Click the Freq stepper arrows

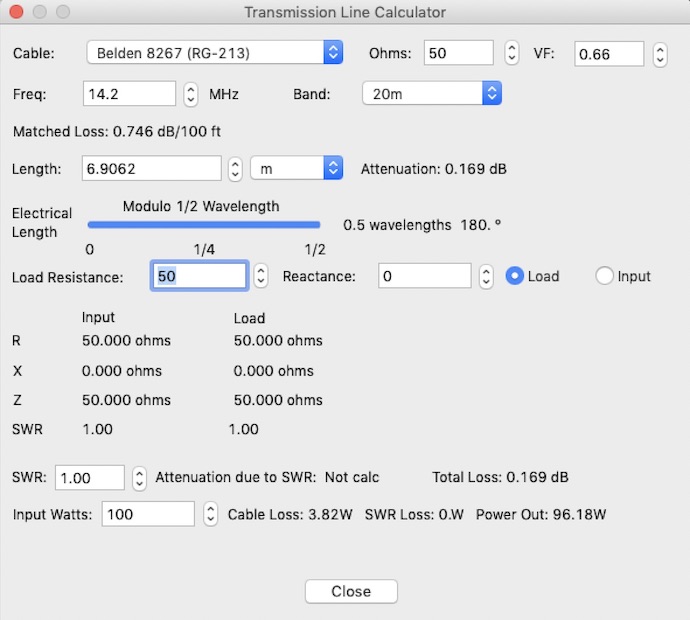point(191,95)
